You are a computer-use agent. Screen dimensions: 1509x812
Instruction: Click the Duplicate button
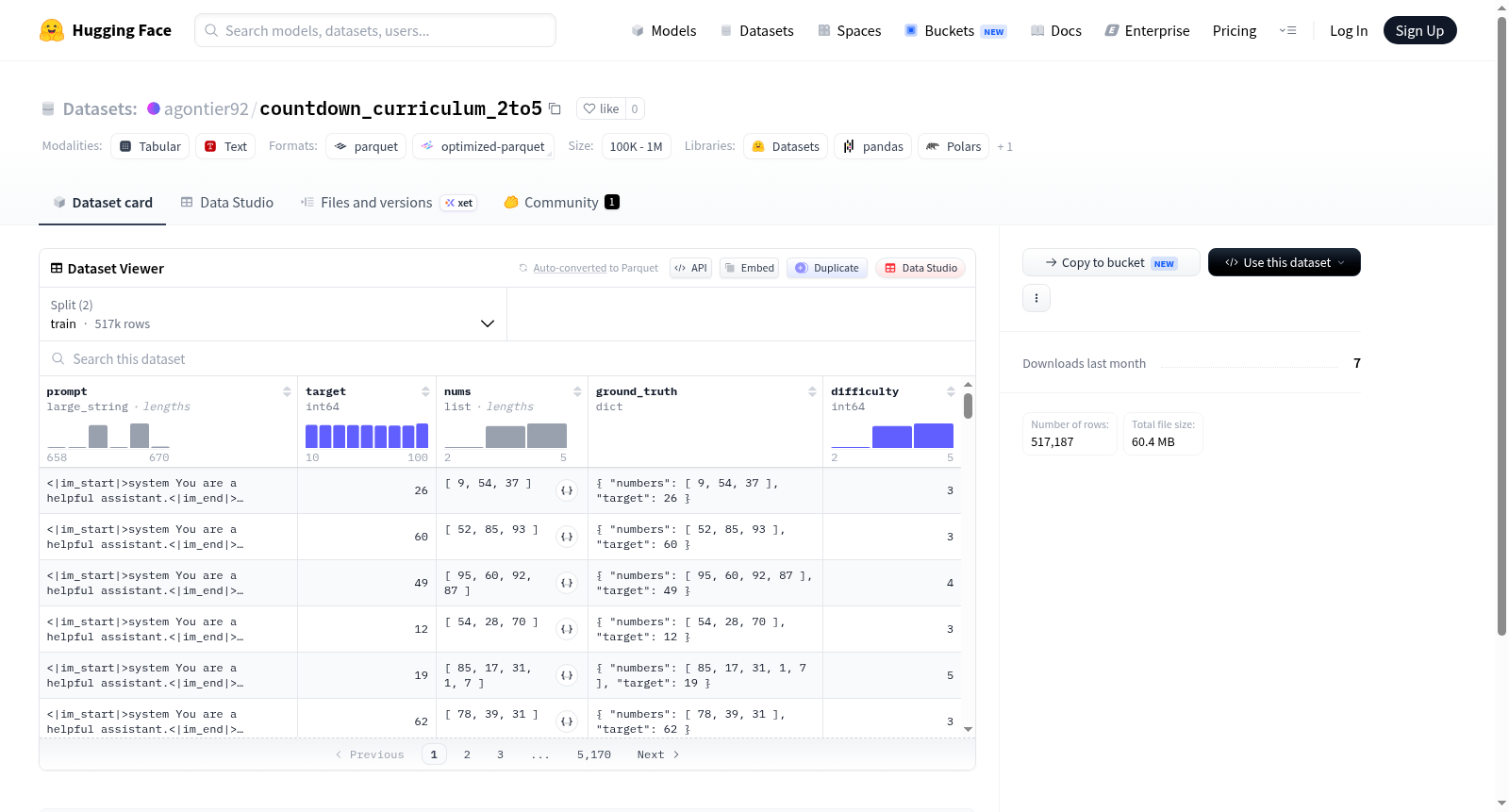coord(827,268)
